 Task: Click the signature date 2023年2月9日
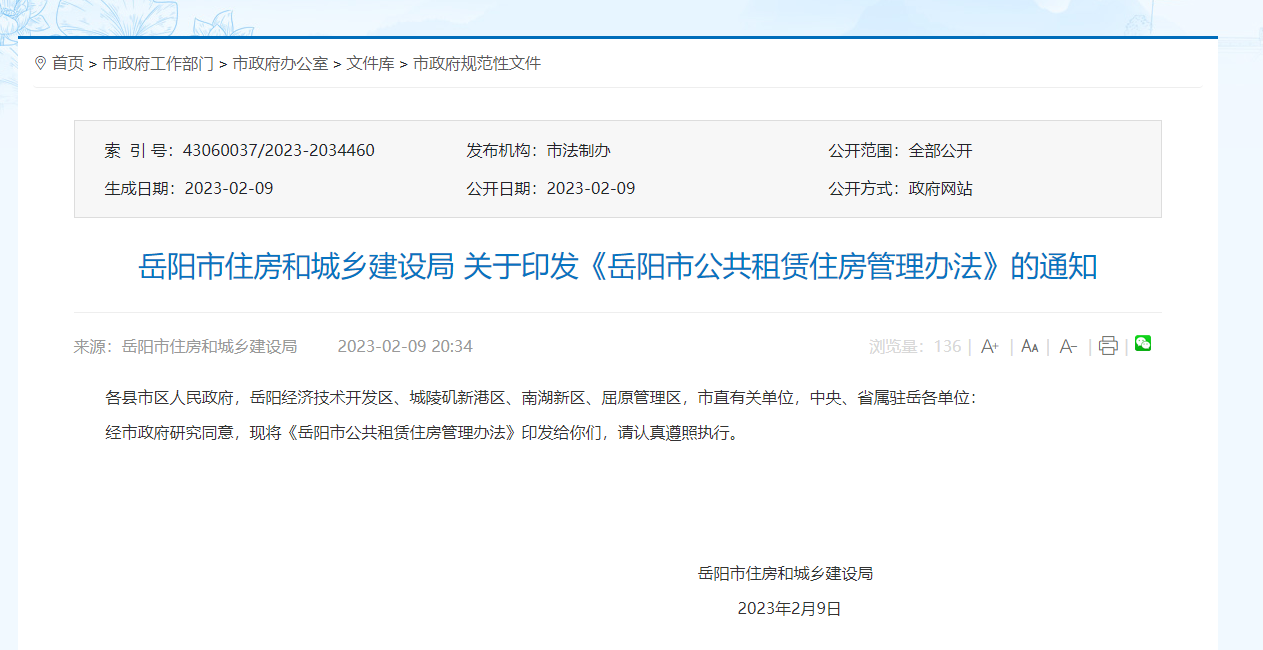[789, 608]
